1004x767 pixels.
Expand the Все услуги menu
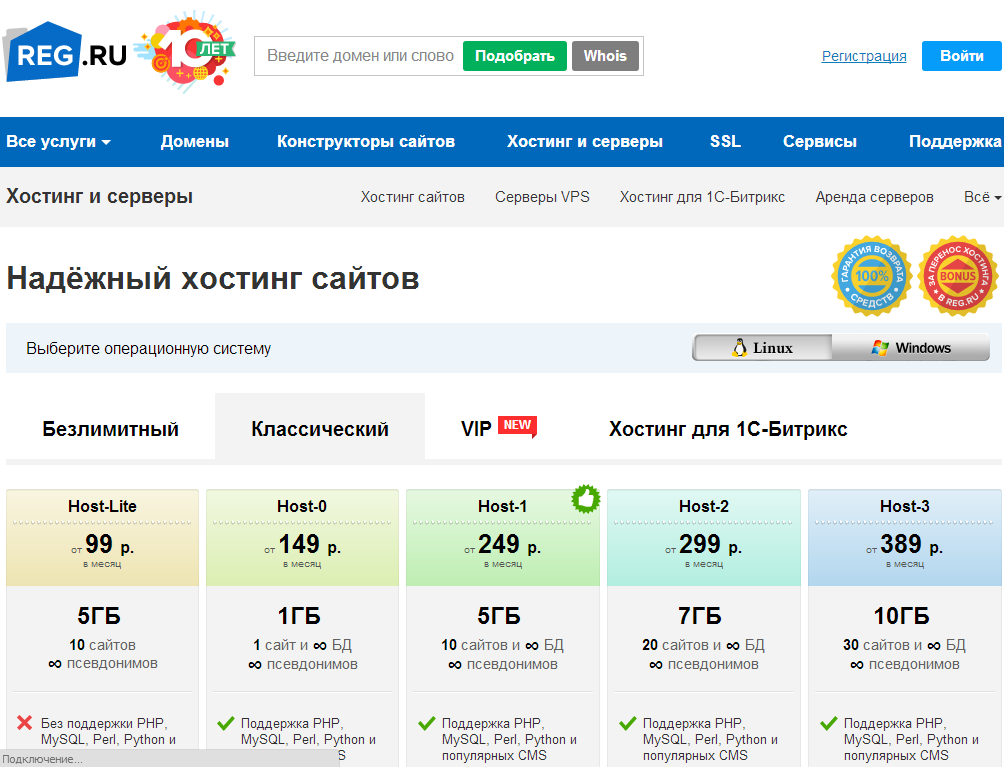tap(58, 141)
